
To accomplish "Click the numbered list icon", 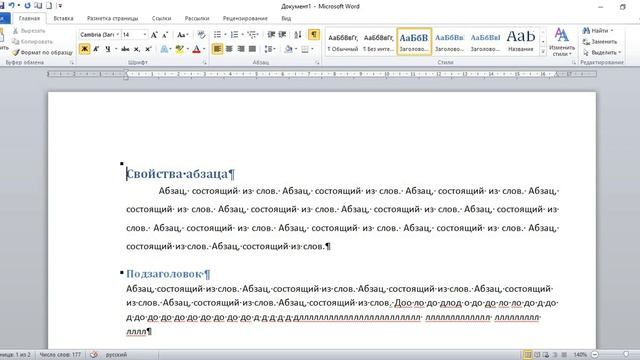I will [234, 35].
